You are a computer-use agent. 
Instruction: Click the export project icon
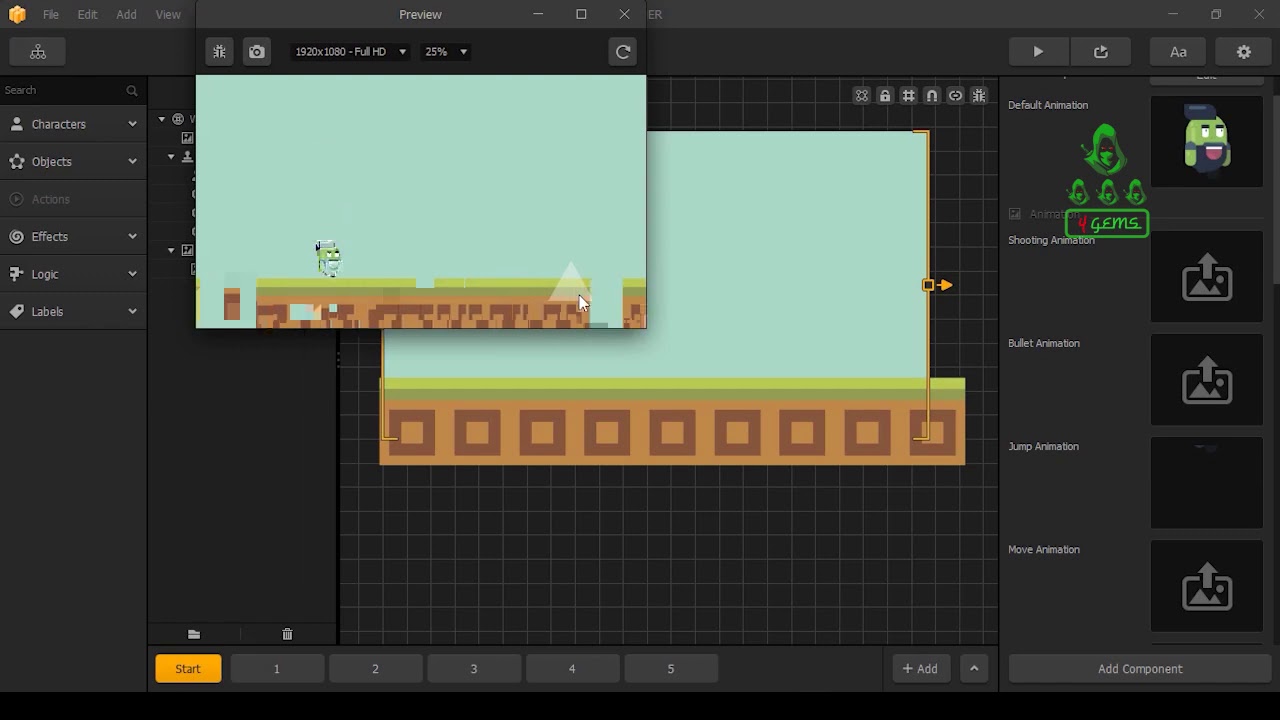pyautogui.click(x=1101, y=52)
